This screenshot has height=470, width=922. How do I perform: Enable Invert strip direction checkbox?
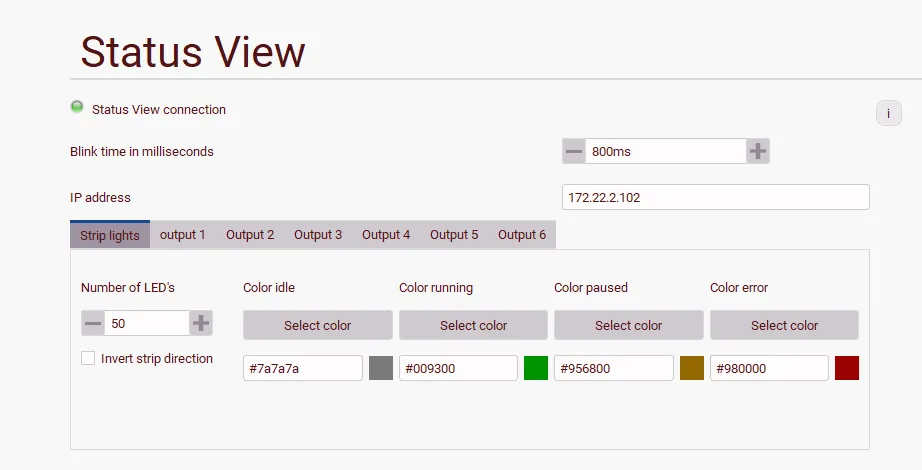tap(88, 358)
